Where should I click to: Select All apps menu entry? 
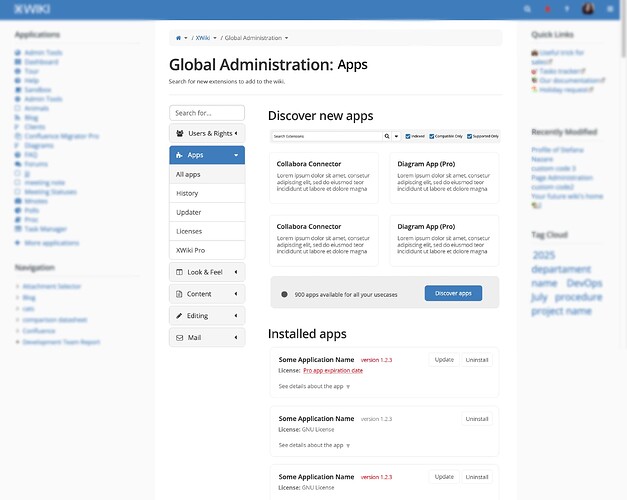(207, 174)
